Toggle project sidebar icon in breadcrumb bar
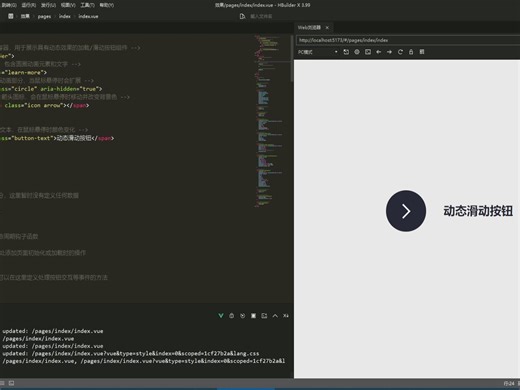This screenshot has width=520, height=390. click(11, 16)
